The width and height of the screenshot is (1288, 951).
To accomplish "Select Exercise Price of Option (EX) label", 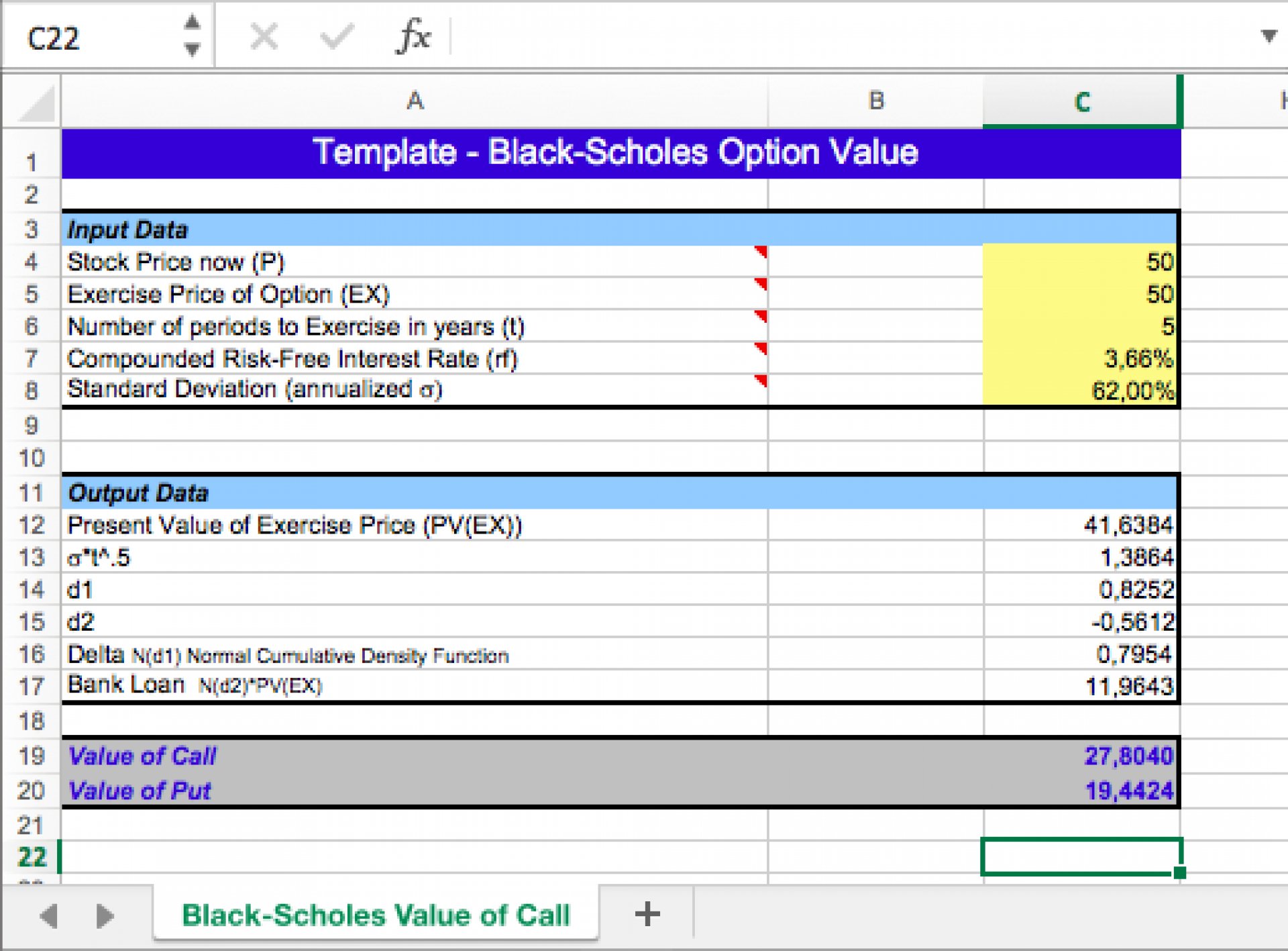I will tap(228, 293).
